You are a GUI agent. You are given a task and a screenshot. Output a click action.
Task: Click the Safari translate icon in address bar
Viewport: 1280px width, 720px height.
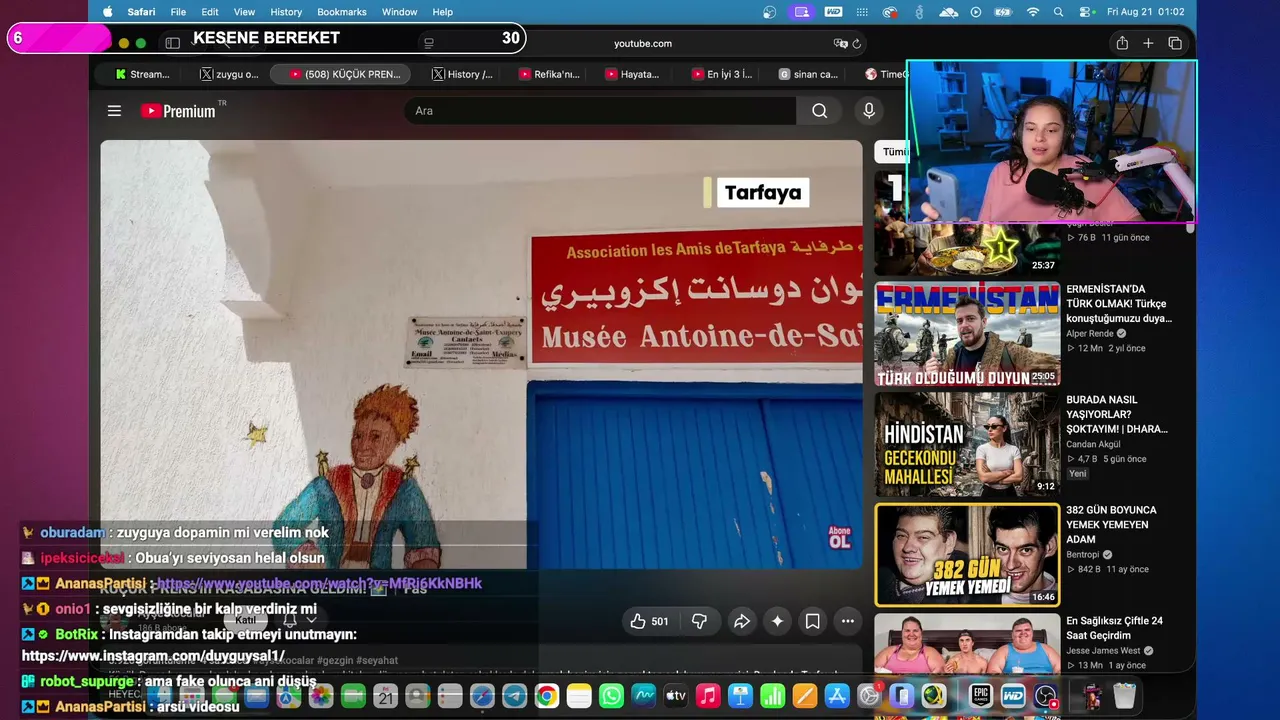tap(840, 44)
